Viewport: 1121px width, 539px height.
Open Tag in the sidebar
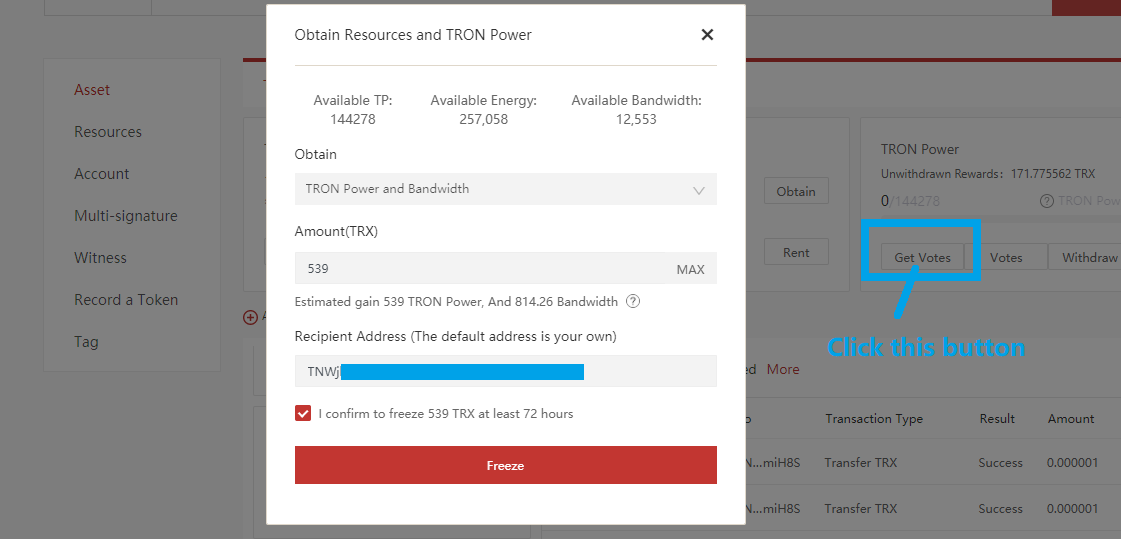(86, 342)
